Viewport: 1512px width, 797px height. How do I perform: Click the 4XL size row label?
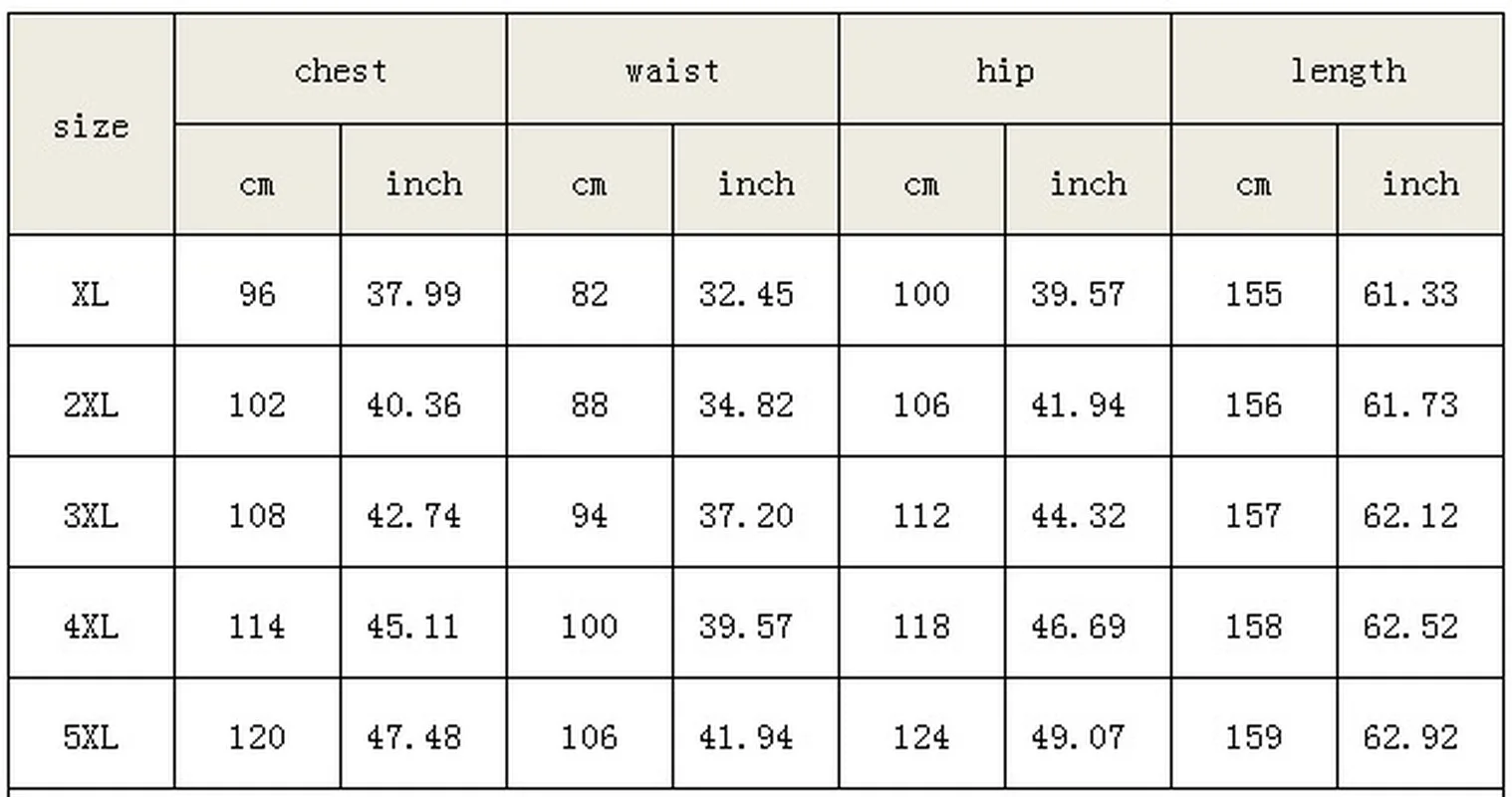(92, 624)
